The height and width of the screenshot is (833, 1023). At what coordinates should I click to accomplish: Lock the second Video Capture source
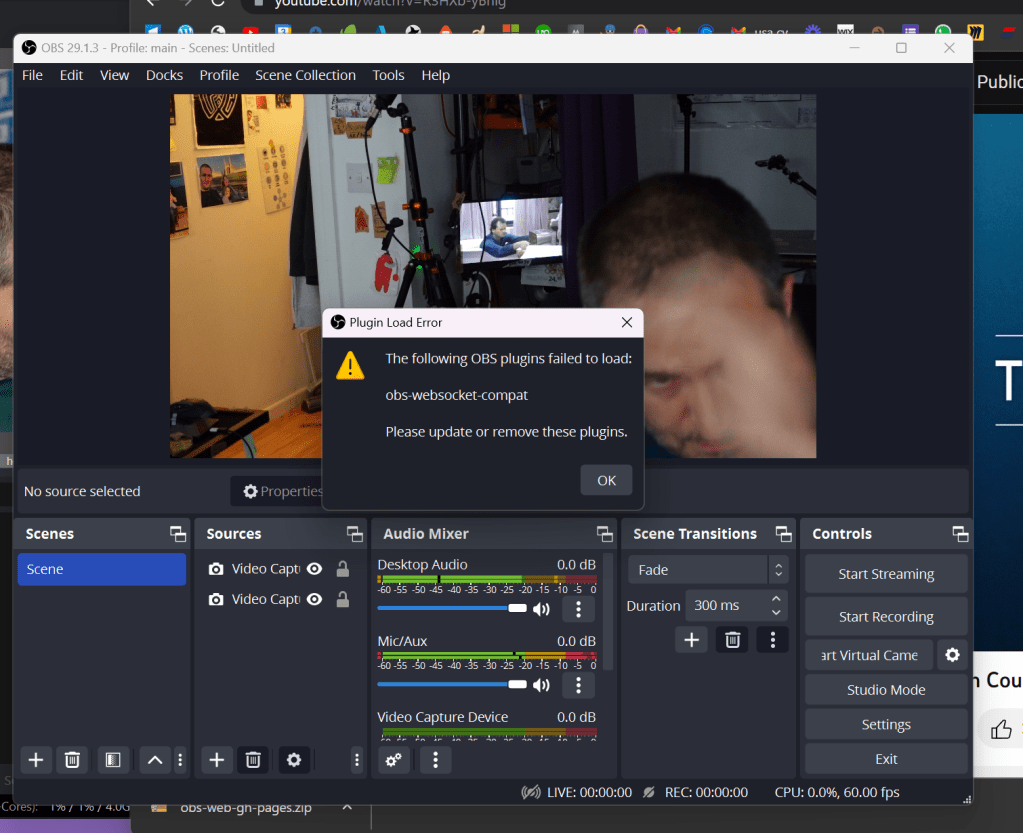pos(343,599)
